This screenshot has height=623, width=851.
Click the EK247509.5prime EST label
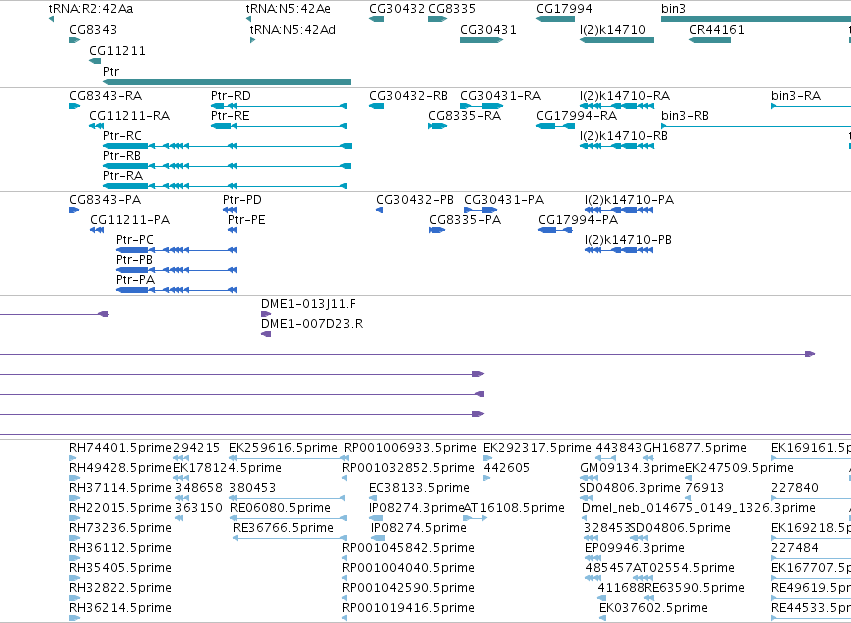739,468
